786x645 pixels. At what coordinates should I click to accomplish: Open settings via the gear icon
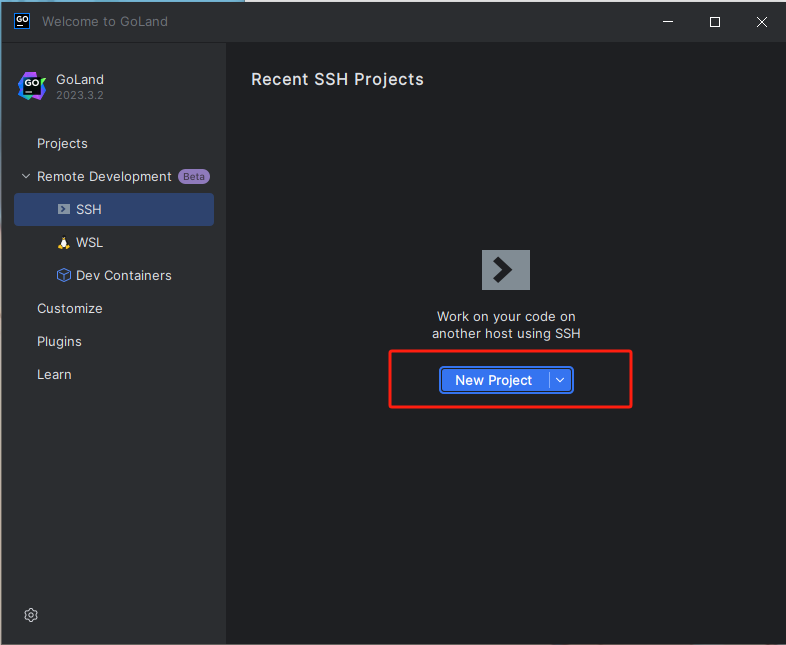tap(31, 615)
